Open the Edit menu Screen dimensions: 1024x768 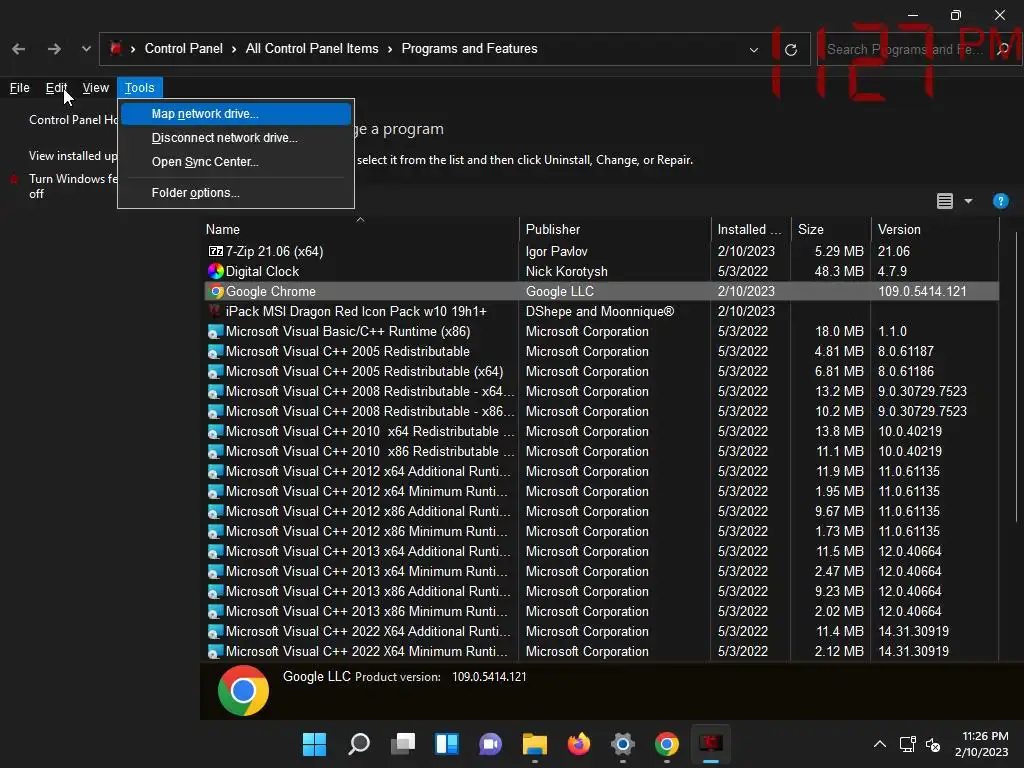(56, 88)
